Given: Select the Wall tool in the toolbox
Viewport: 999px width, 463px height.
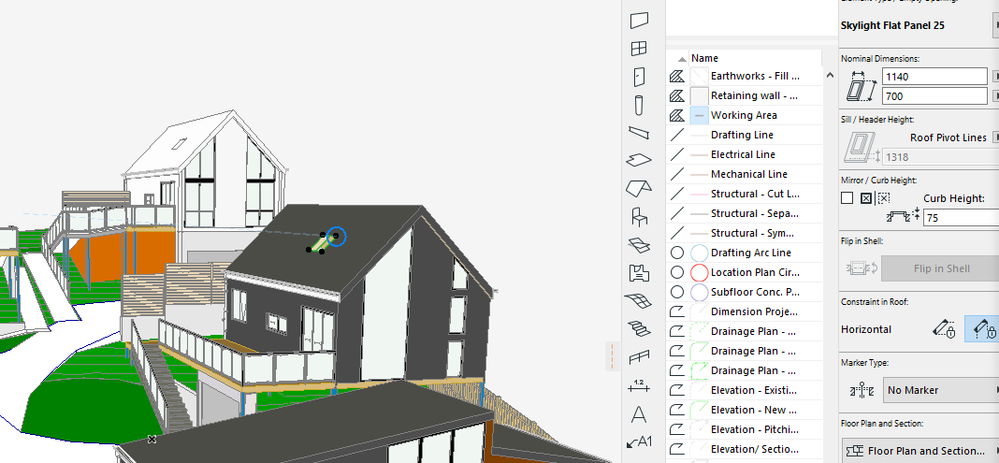Looking at the screenshot, I should click(639, 20).
